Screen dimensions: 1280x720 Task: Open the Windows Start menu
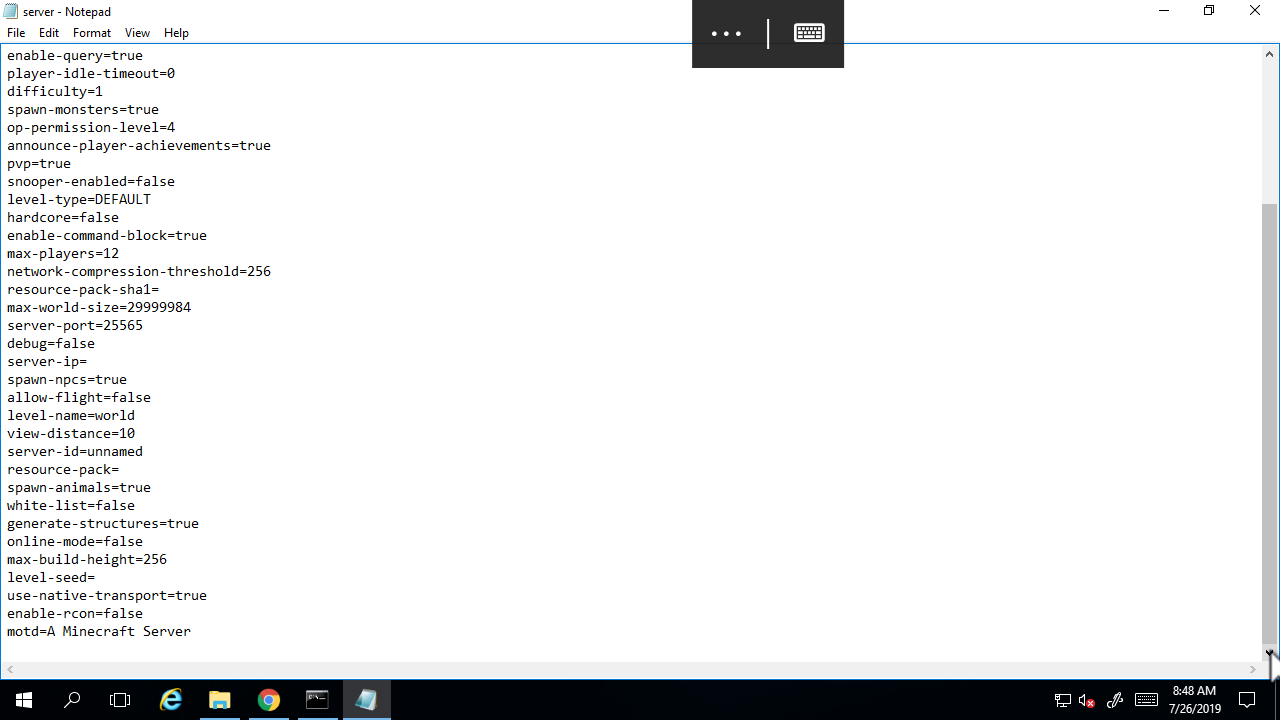click(24, 700)
